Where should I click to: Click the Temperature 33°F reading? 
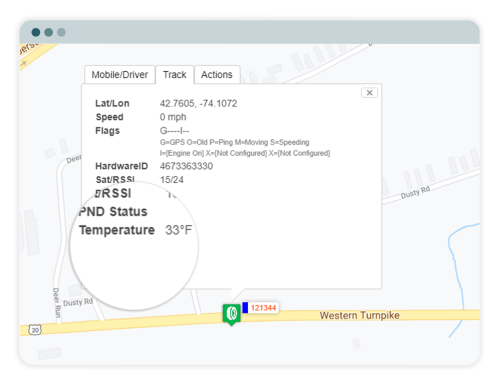[179, 230]
